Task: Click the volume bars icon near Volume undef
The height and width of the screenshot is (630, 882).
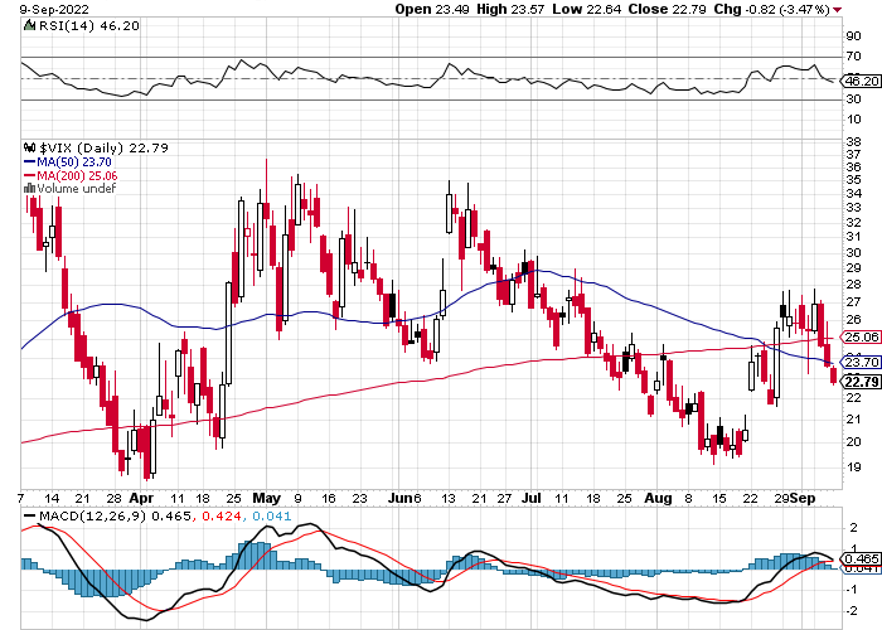Action: click(29, 187)
